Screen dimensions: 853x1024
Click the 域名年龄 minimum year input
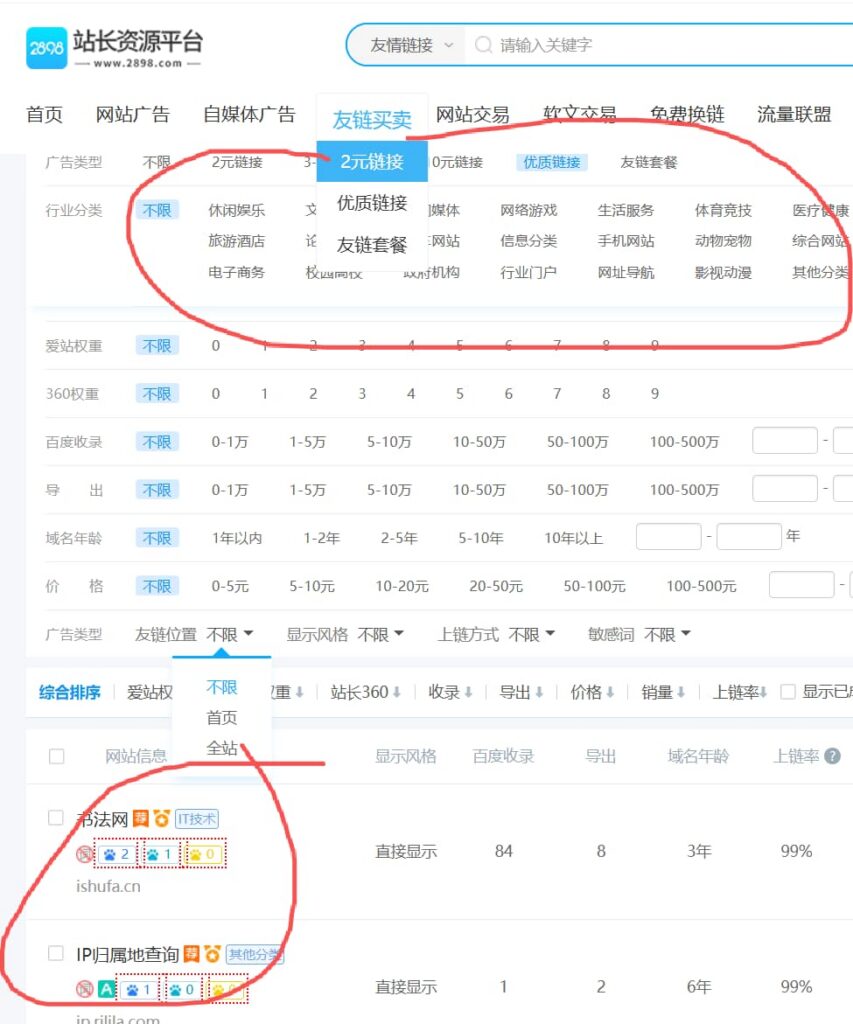668,536
